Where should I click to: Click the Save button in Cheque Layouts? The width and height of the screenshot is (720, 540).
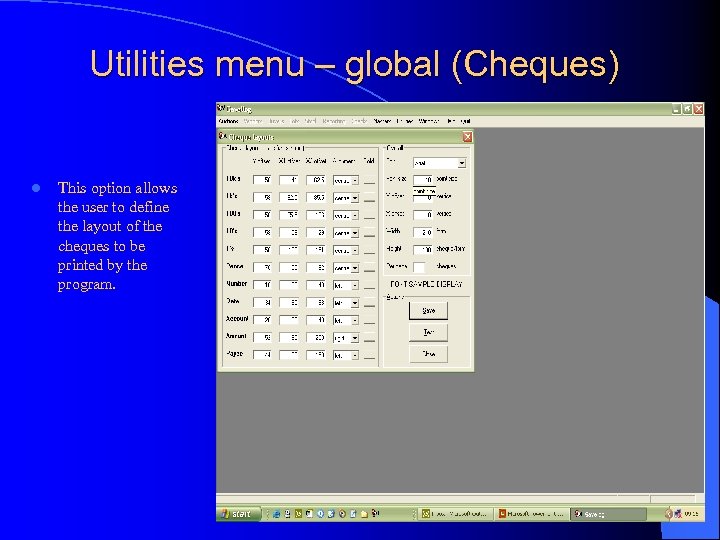click(x=428, y=310)
